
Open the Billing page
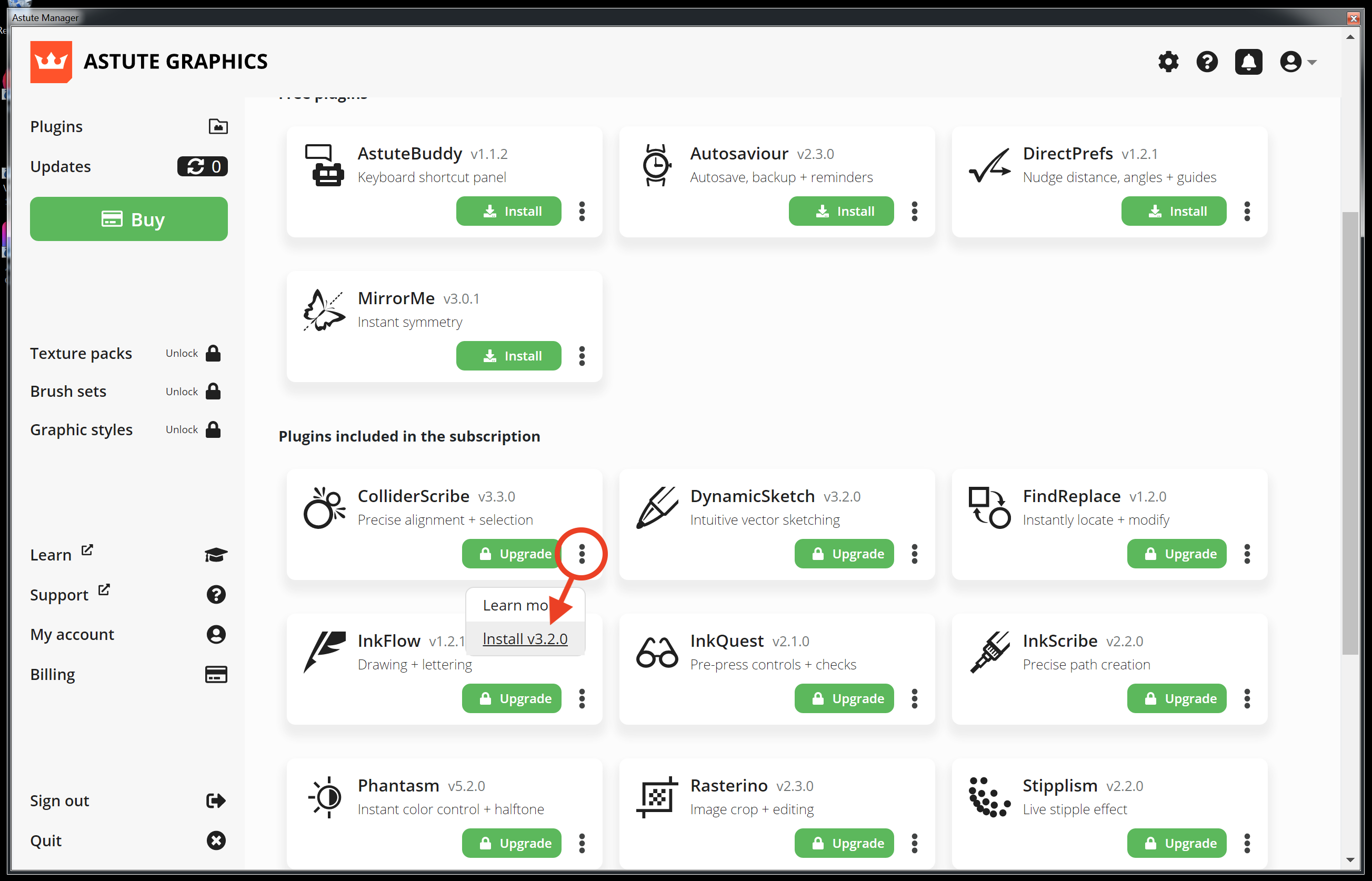click(129, 675)
